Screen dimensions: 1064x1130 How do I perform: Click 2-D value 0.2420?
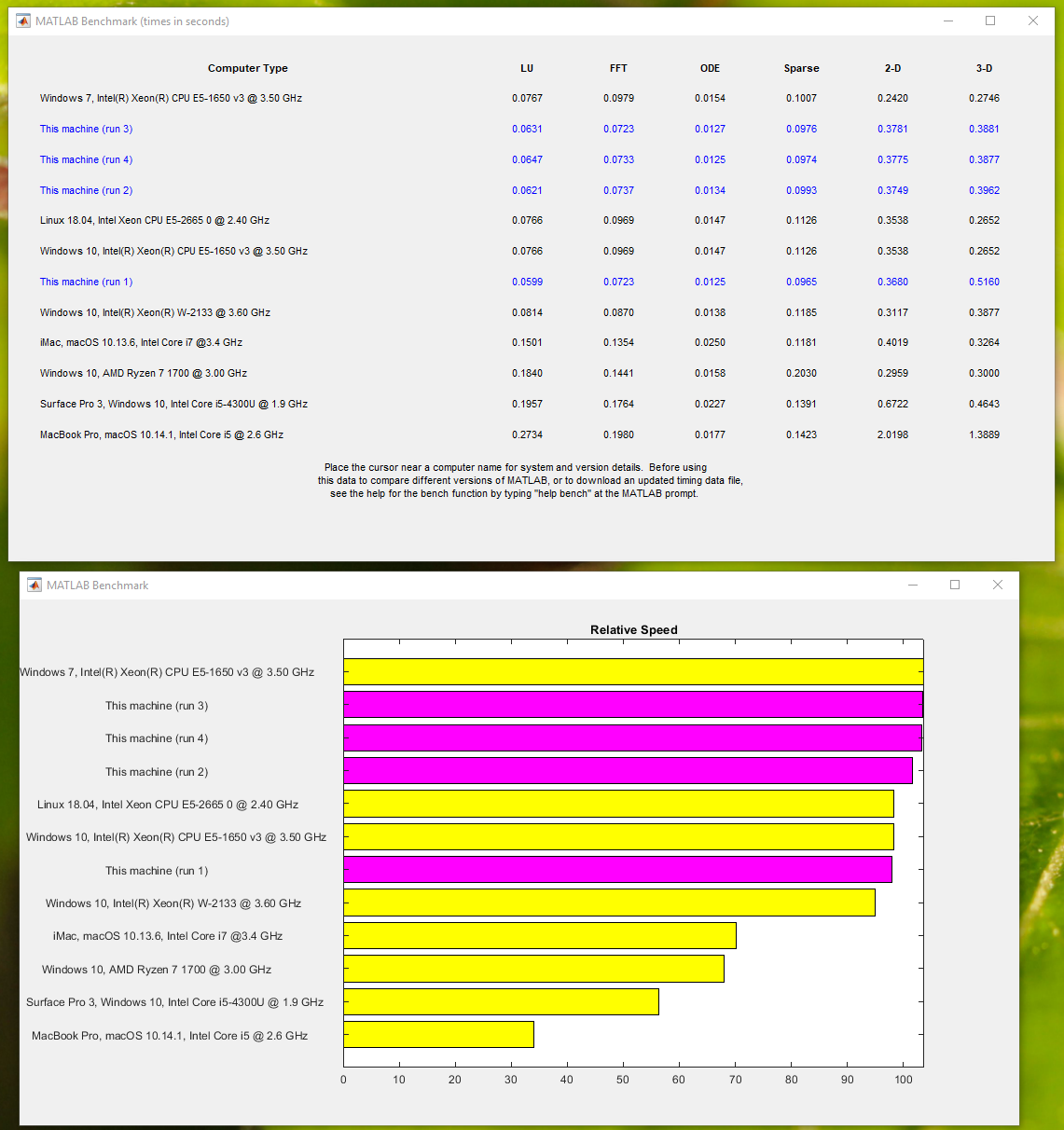click(x=892, y=98)
